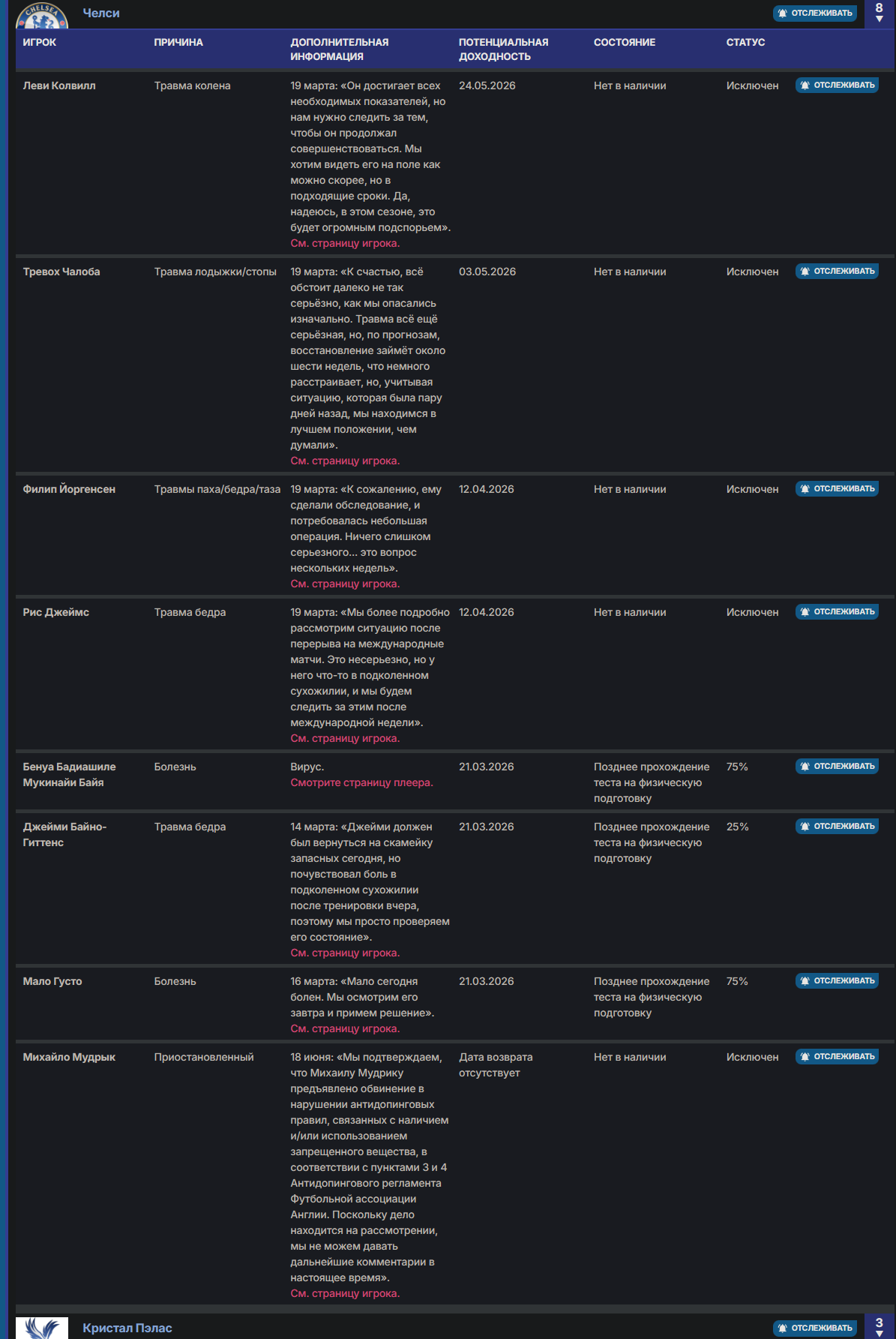Click Травма лодыжки/стопы reason cell
This screenshot has height=1339, width=896.
[x=215, y=272]
